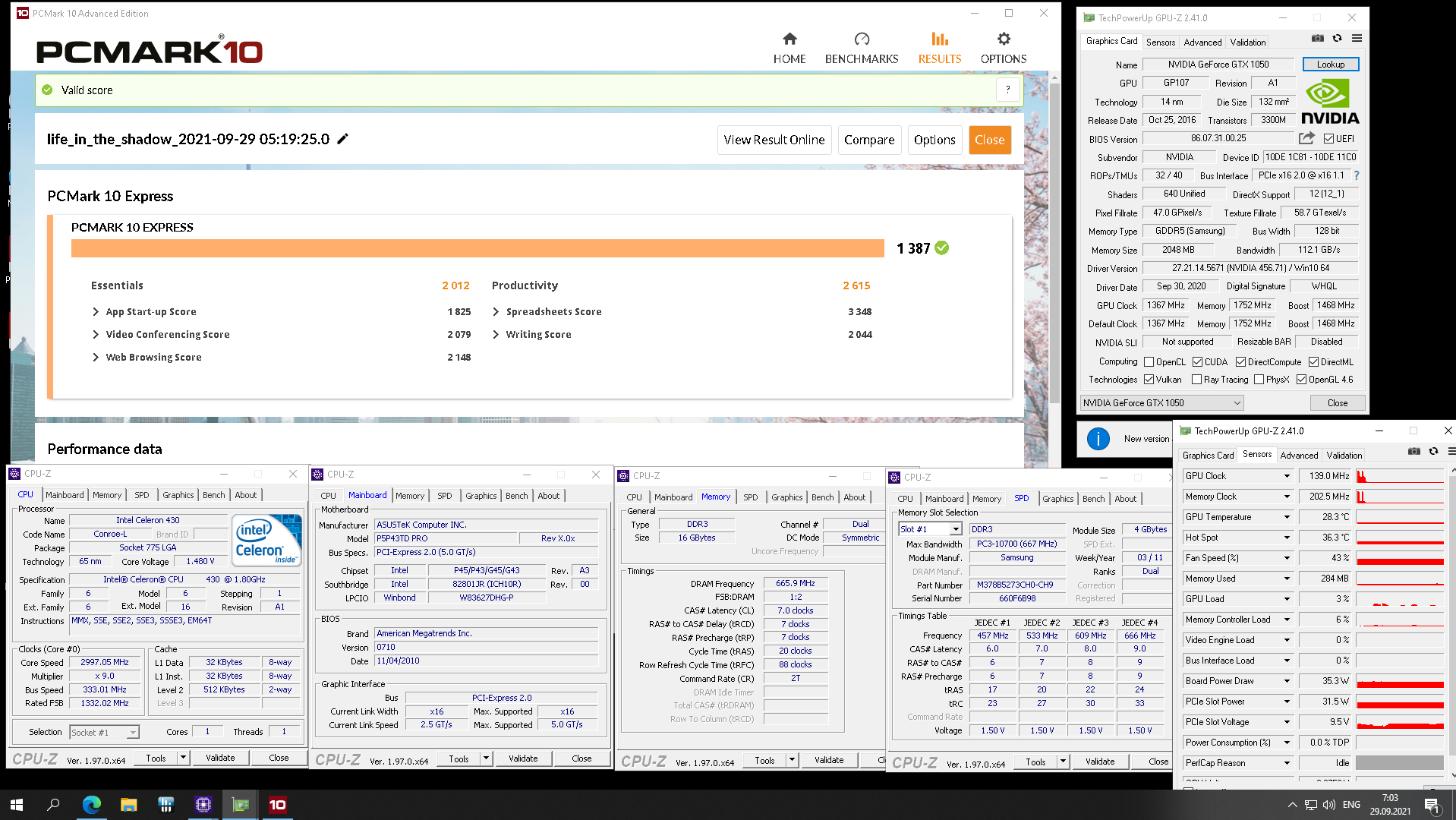The image size is (1456, 820).
Task: Click the Bus Interface question mark
Action: [1357, 175]
